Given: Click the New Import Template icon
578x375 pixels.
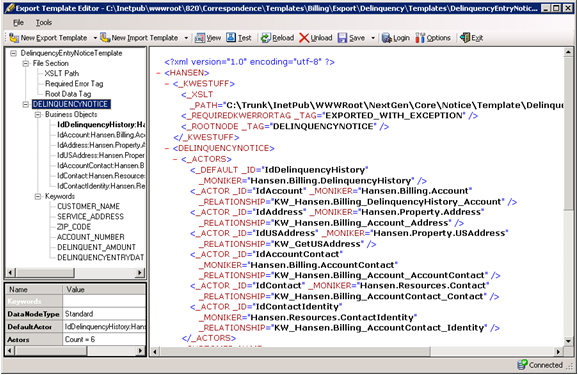Looking at the screenshot, I should click(105, 38).
